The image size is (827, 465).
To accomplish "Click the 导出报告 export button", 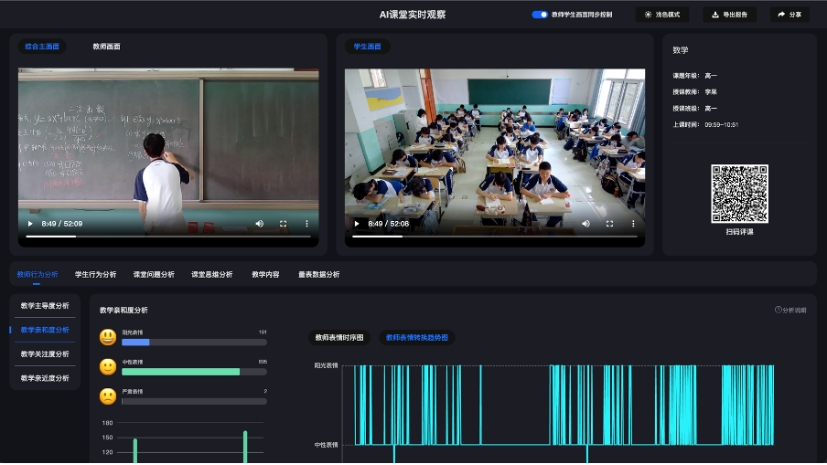I will click(729, 15).
